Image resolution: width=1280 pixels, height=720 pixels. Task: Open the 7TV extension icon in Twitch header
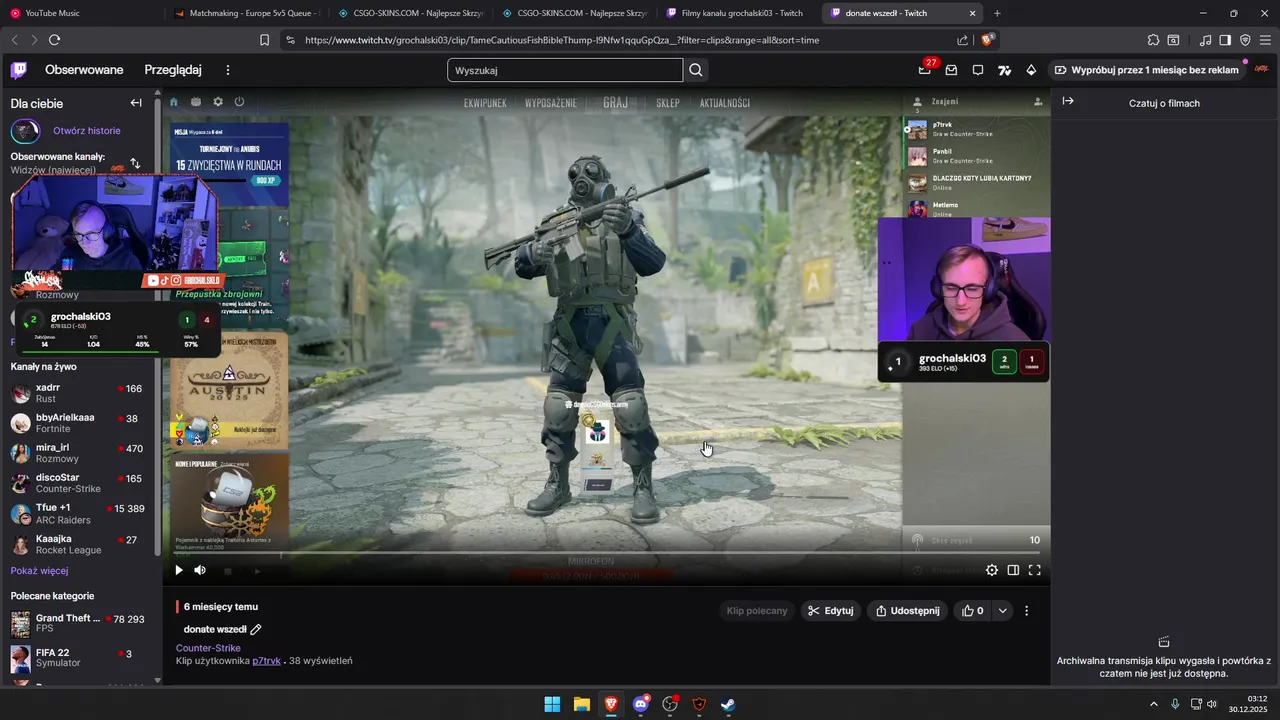(x=1004, y=70)
